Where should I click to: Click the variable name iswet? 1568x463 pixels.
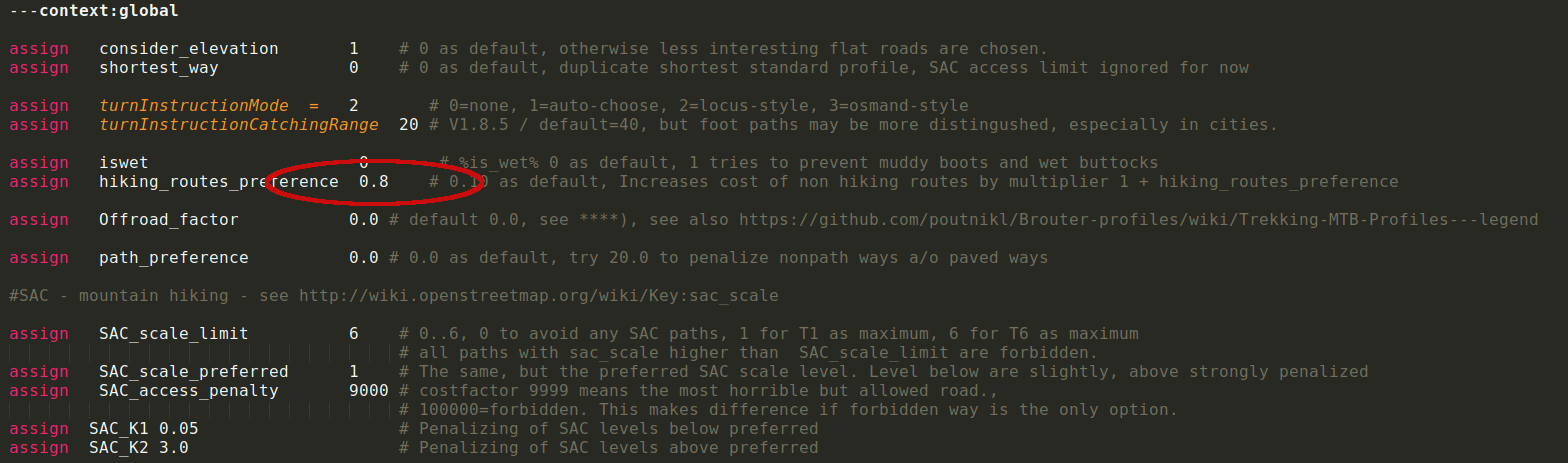coord(124,162)
